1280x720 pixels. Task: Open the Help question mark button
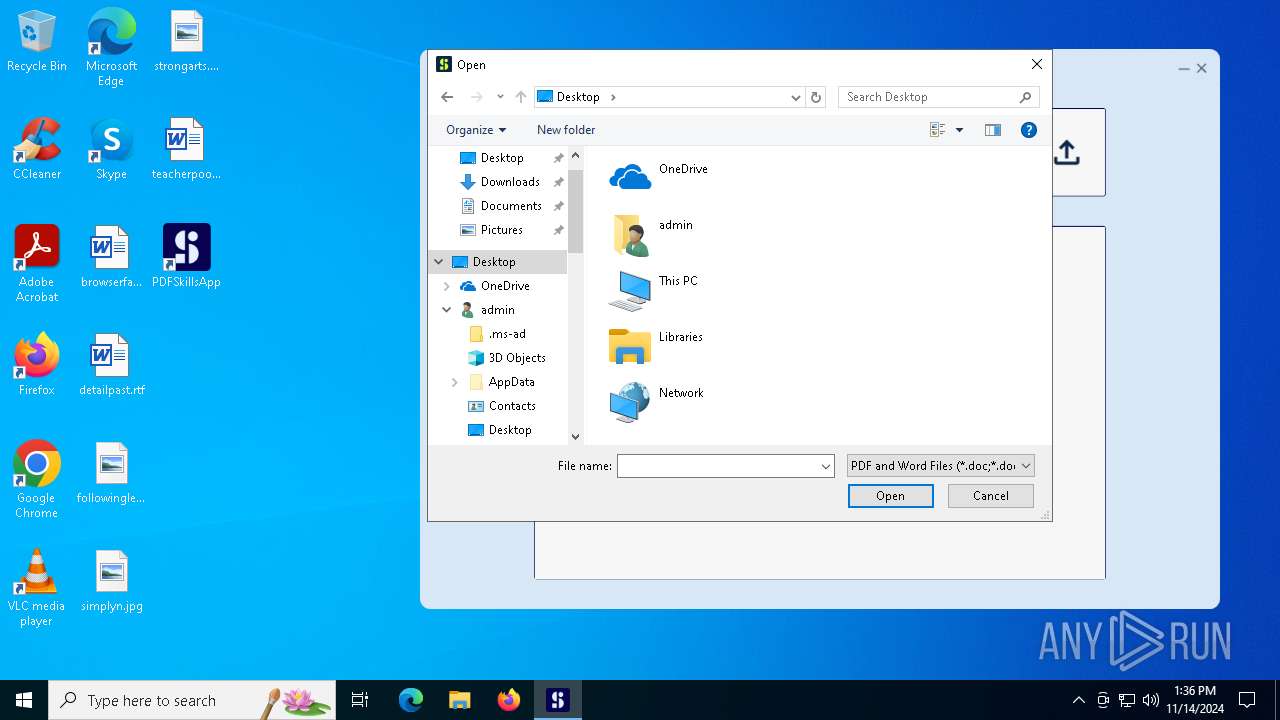(x=1028, y=130)
